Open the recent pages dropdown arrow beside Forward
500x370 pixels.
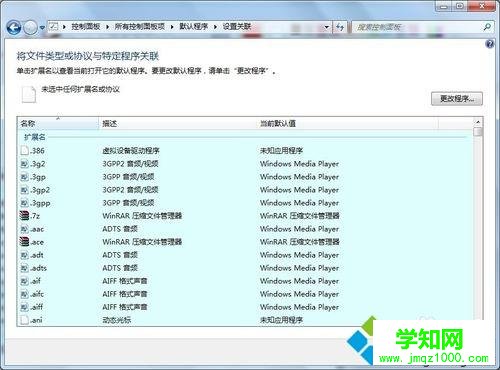pos(42,28)
